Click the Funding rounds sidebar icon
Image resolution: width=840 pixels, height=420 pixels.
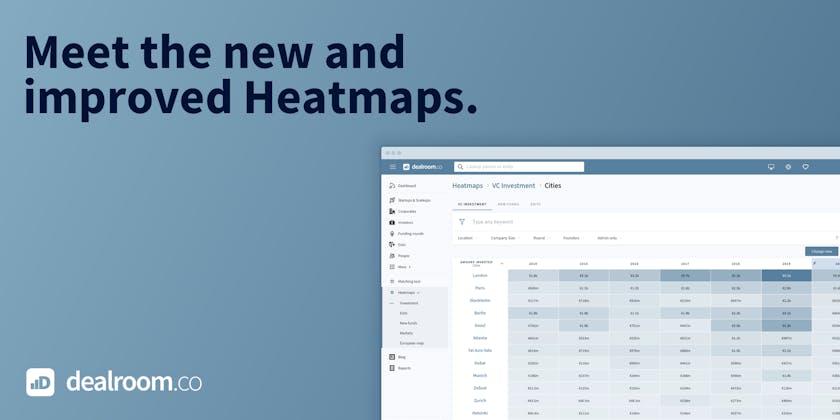click(391, 233)
